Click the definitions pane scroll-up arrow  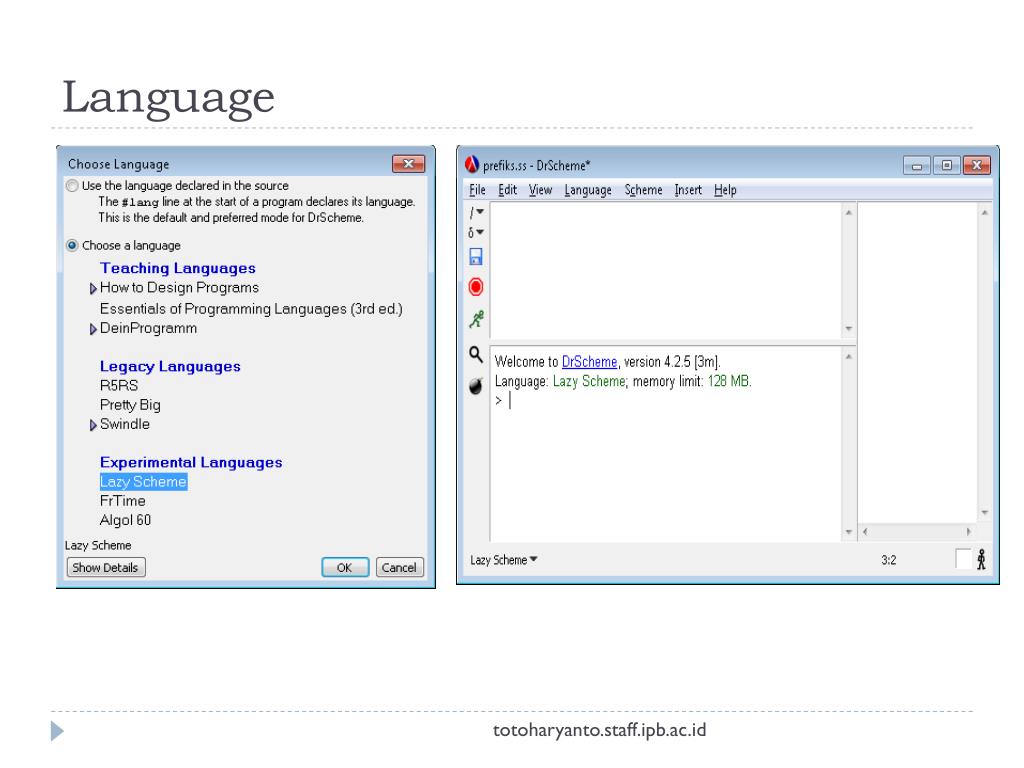coord(848,212)
